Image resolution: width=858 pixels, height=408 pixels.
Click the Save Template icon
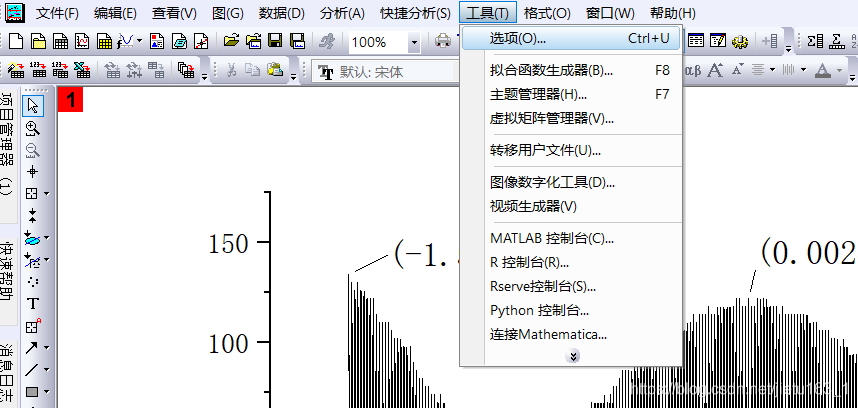tap(297, 41)
